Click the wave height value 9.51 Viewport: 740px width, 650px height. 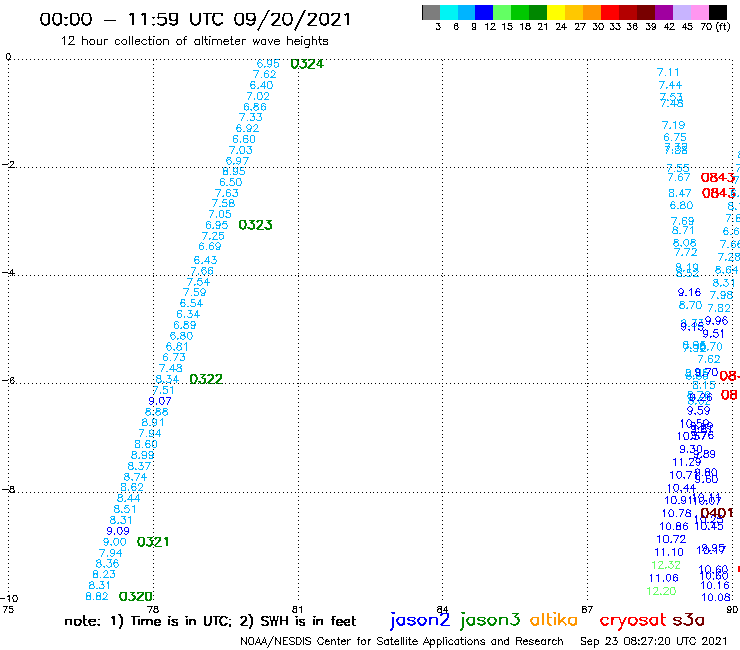click(x=713, y=334)
